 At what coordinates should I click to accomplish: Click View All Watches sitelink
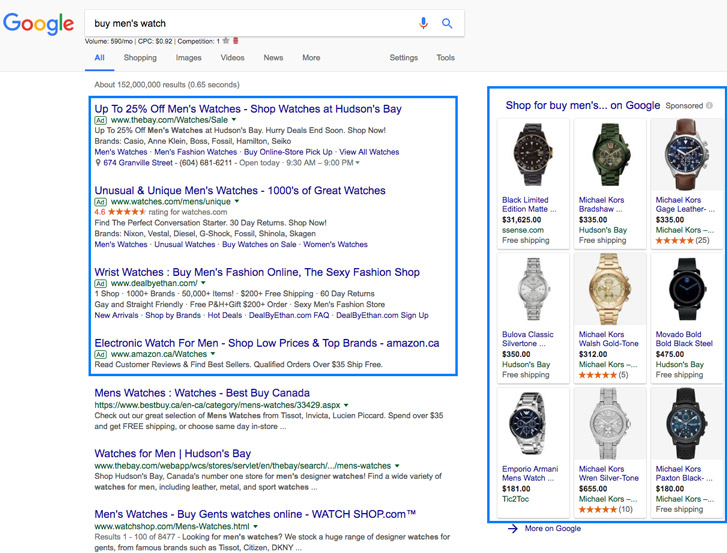click(369, 152)
